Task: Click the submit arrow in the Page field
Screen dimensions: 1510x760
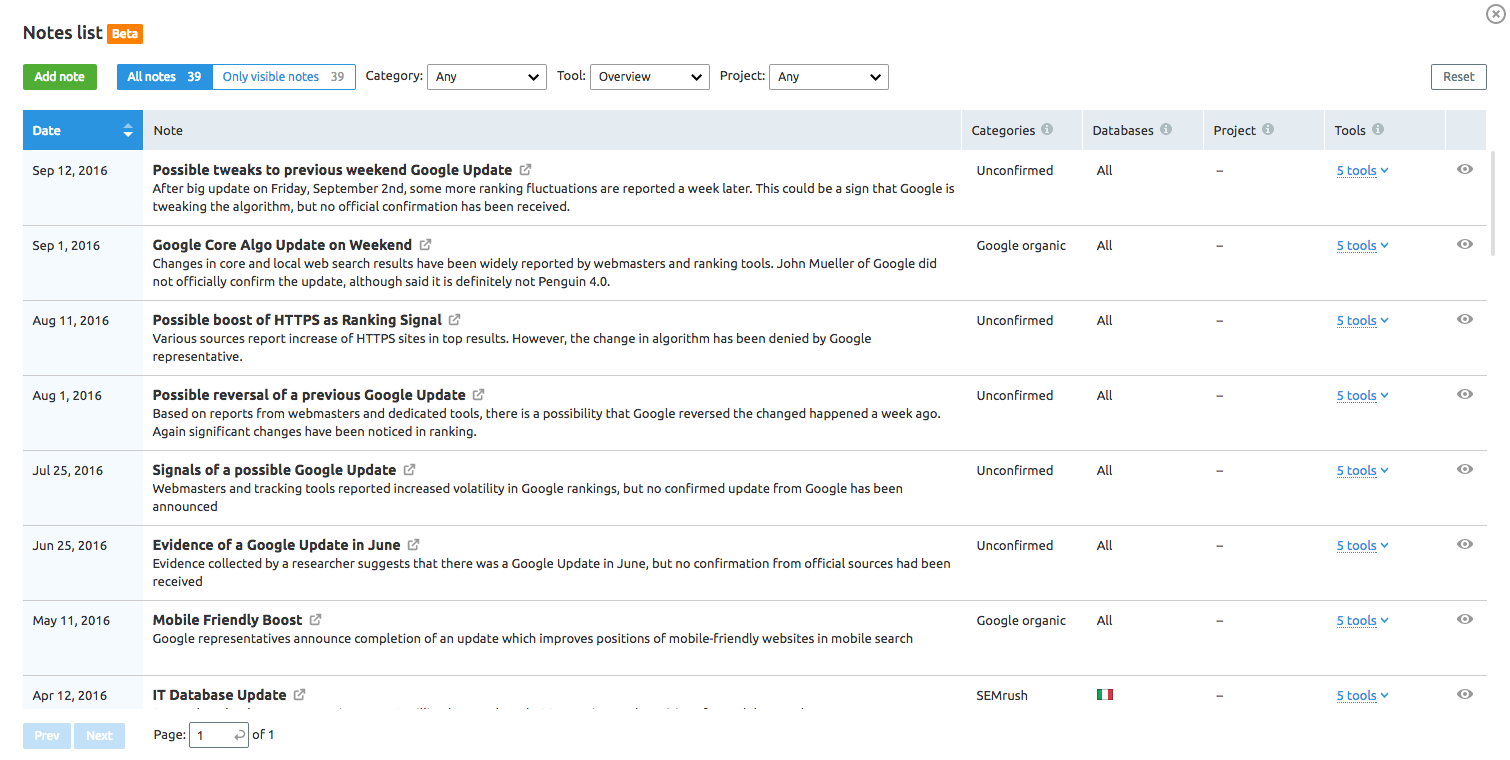Action: (239, 736)
